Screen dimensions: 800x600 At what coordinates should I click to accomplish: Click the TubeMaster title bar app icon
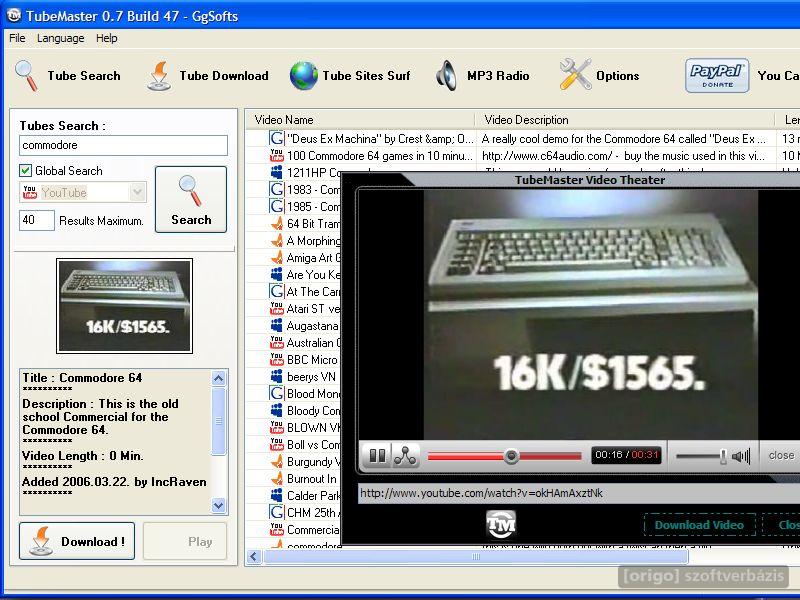pyautogui.click(x=14, y=16)
